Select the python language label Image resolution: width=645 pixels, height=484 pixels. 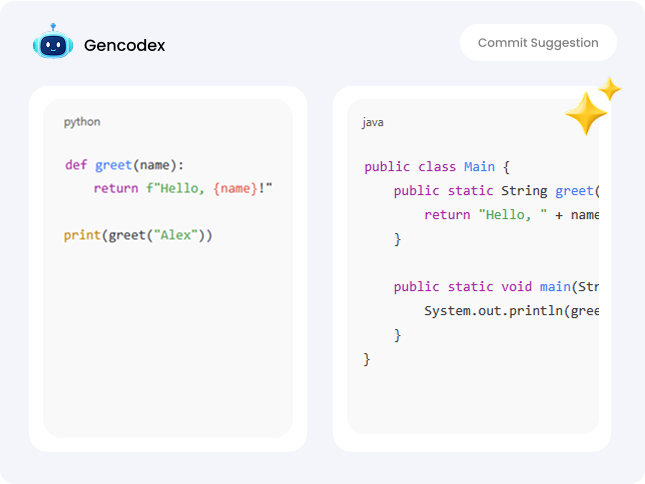pyautogui.click(x=82, y=122)
